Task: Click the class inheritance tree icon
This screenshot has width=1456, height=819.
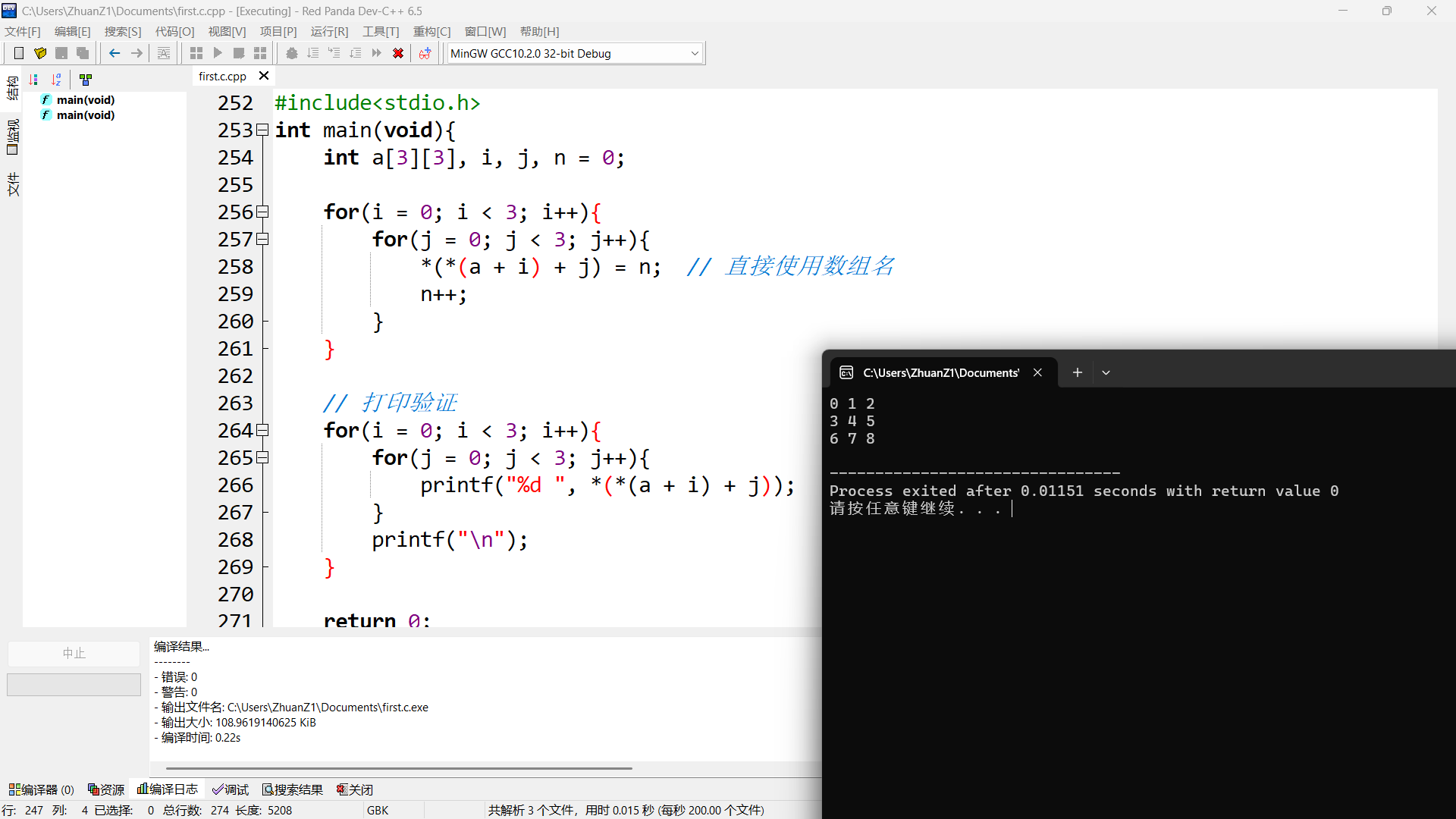Action: coord(86,80)
